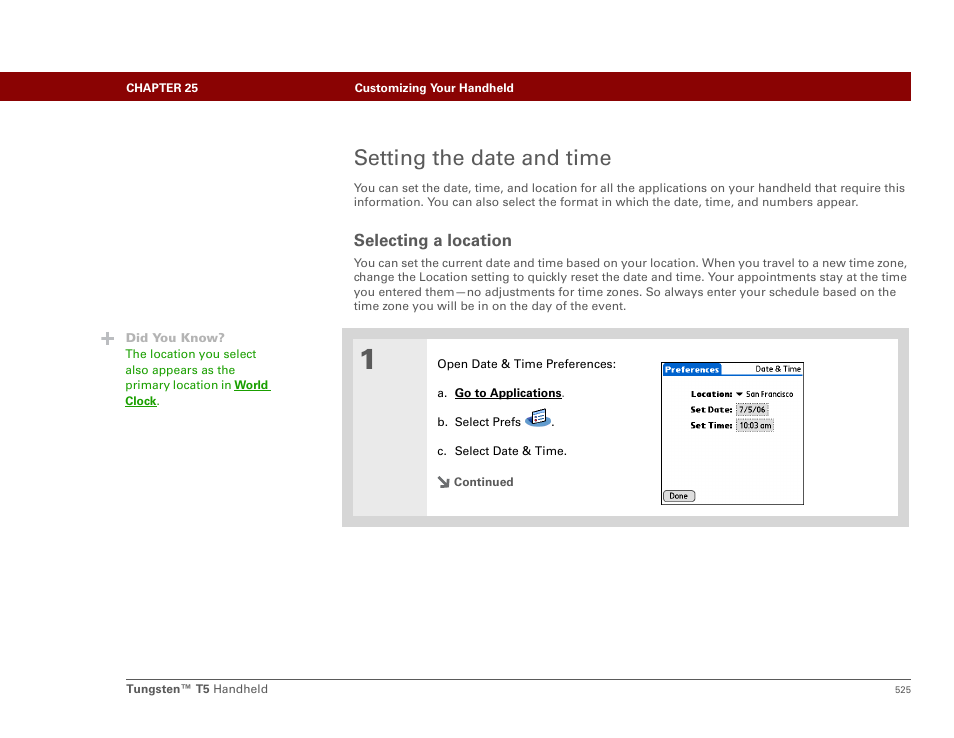The height and width of the screenshot is (738, 954).
Task: Click the Selecting a location heading
Action: [433, 240]
